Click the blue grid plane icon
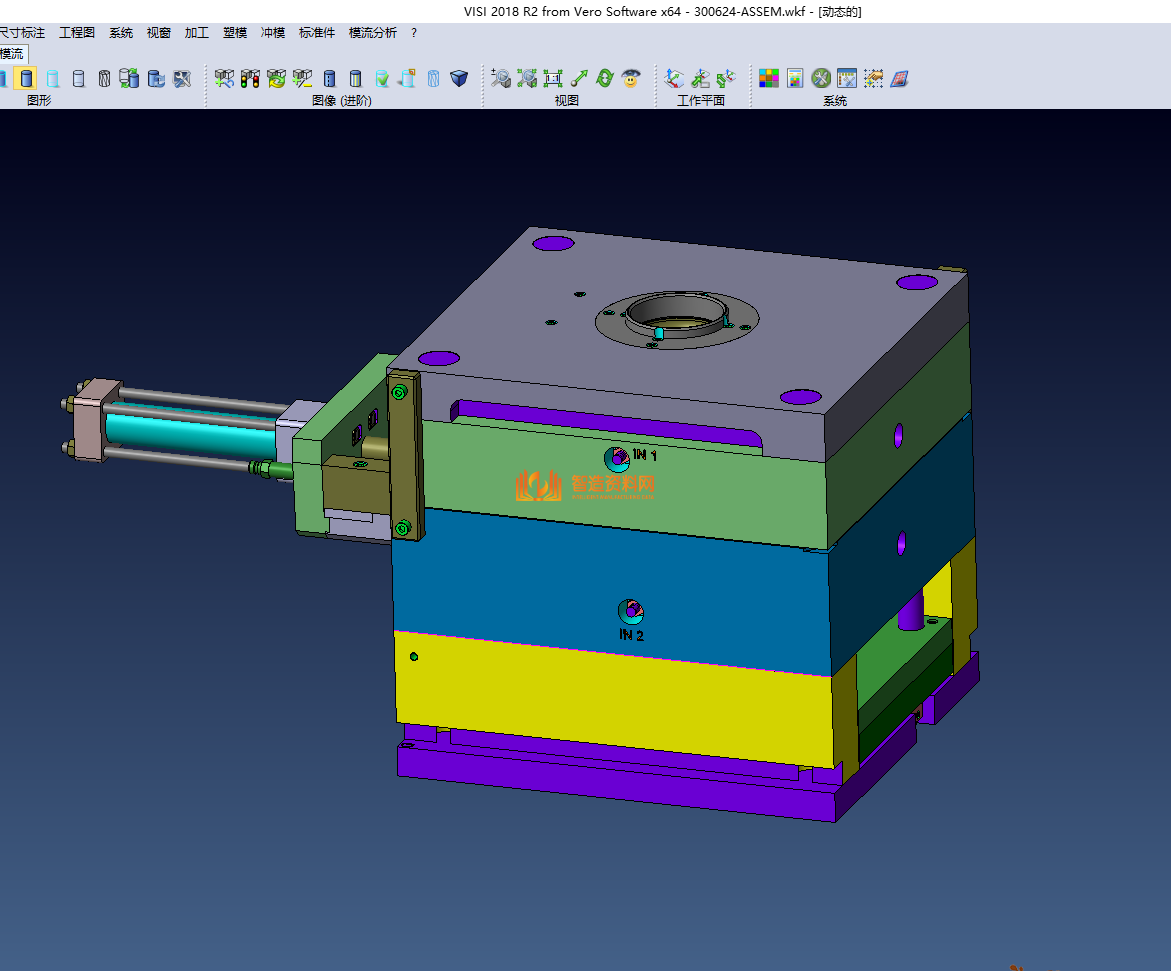 pos(900,78)
